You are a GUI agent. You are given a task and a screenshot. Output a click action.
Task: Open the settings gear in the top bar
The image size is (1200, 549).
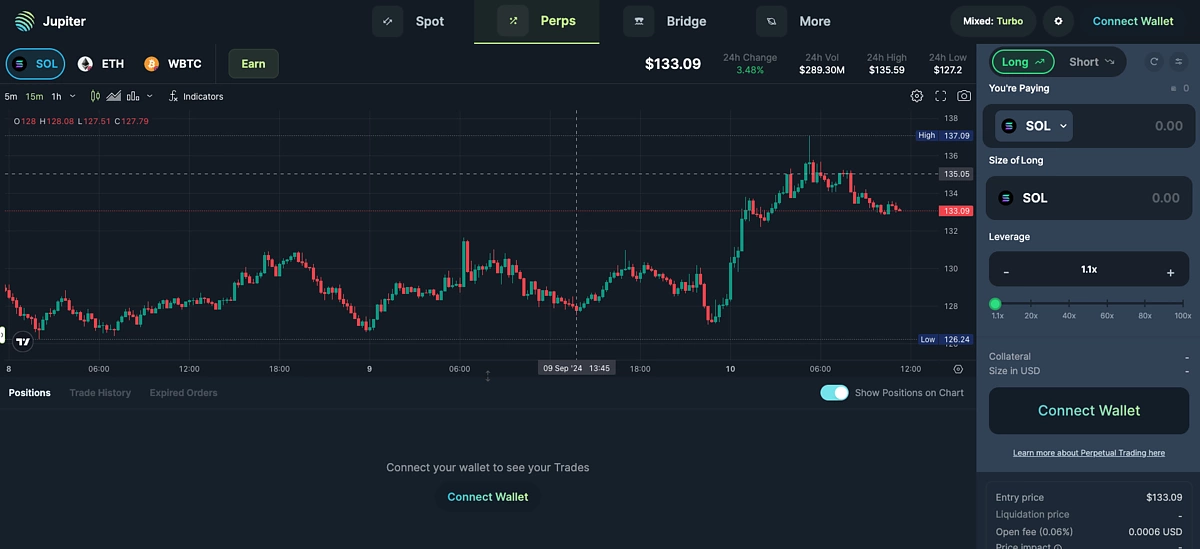click(1058, 21)
